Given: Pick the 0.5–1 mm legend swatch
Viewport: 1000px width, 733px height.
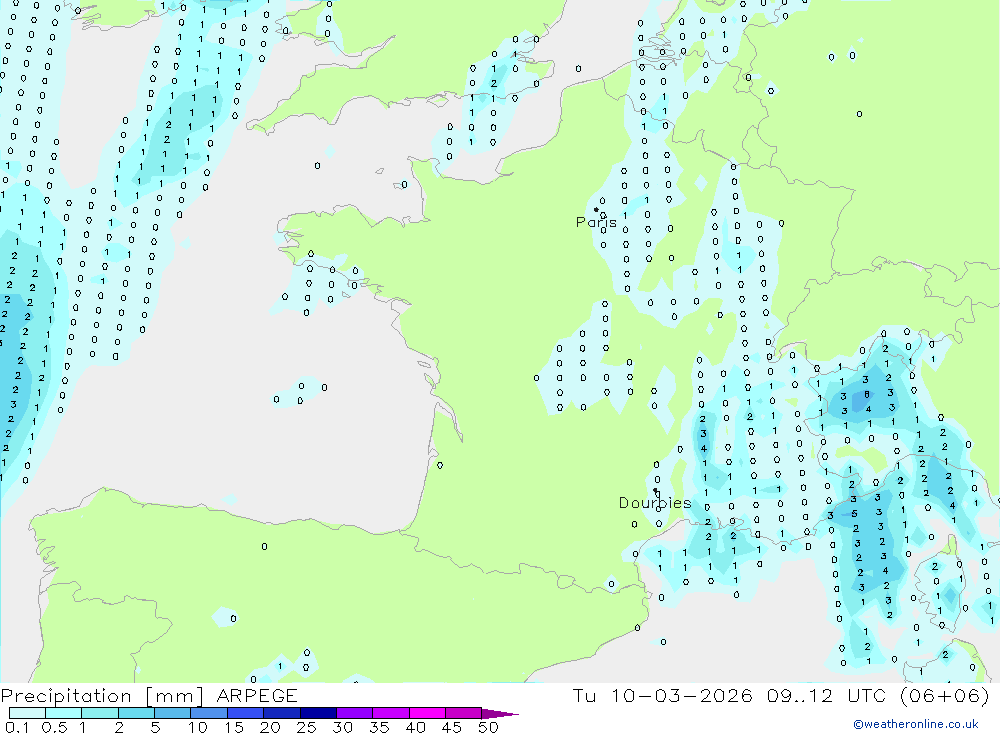Looking at the screenshot, I should tap(63, 713).
